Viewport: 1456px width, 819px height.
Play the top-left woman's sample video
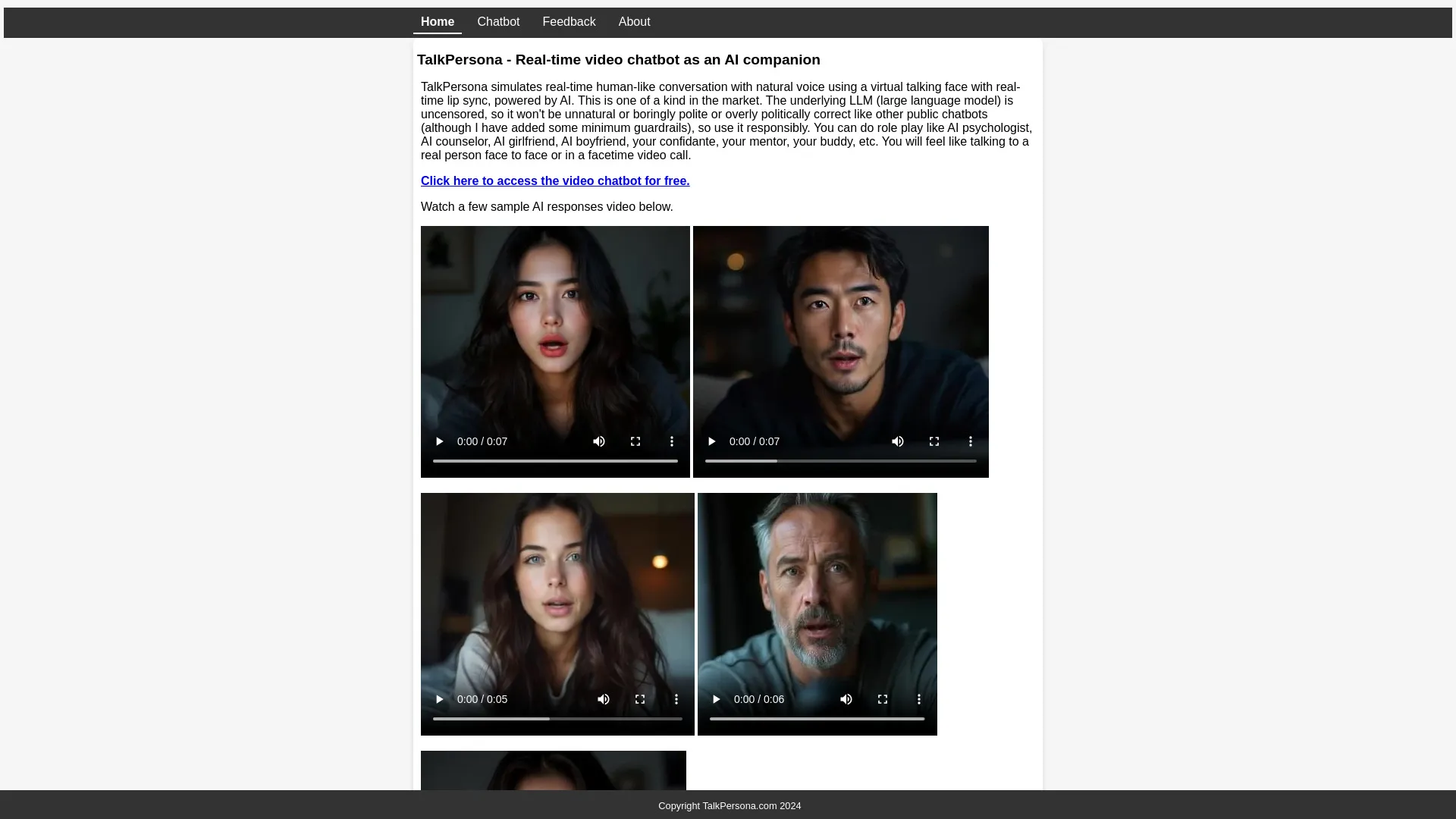click(440, 441)
